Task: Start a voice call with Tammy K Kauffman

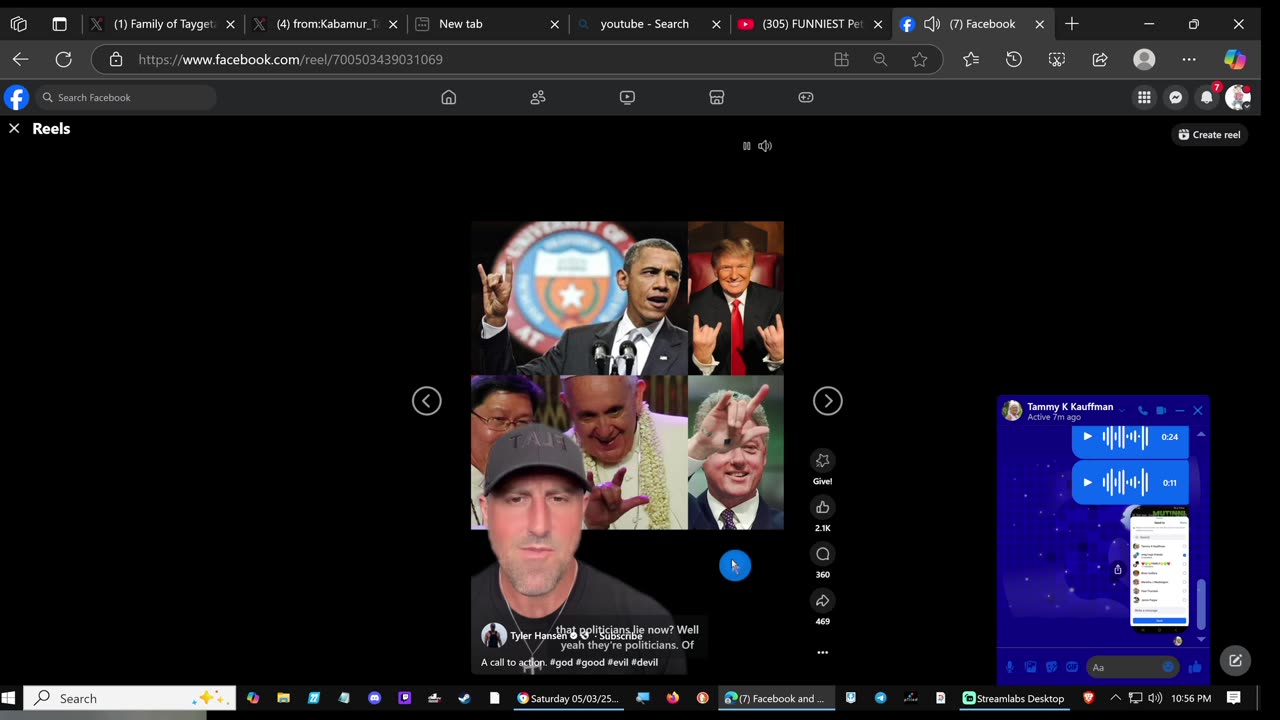Action: click(x=1142, y=411)
